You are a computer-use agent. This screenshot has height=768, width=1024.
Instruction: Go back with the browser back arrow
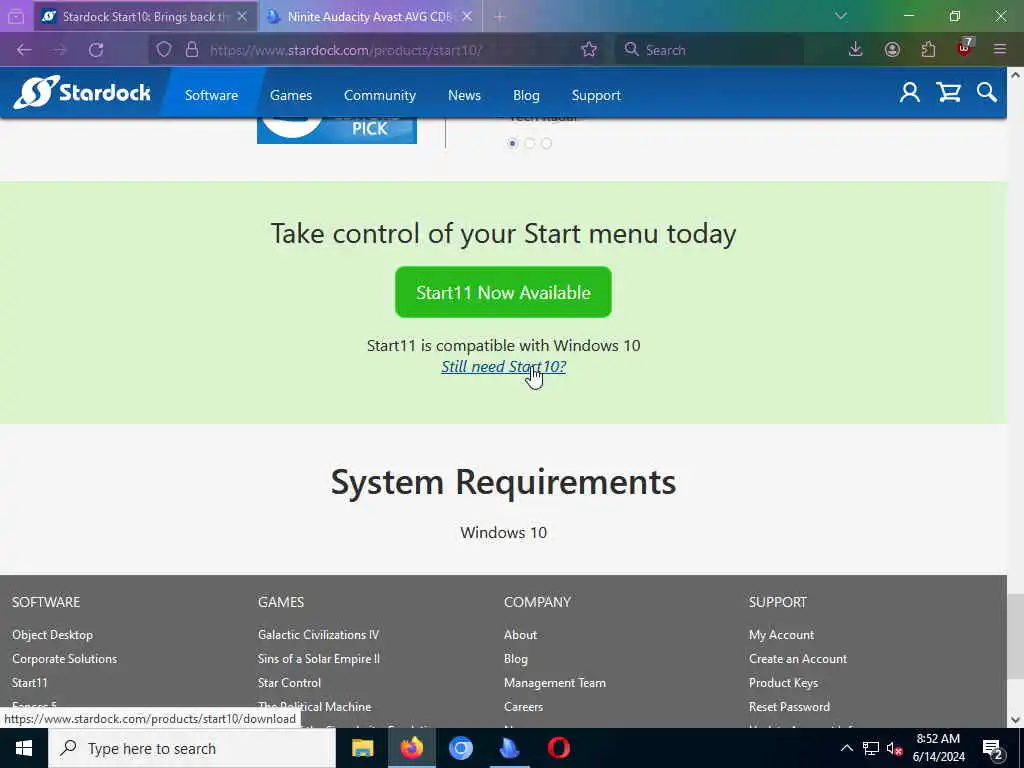coord(24,50)
